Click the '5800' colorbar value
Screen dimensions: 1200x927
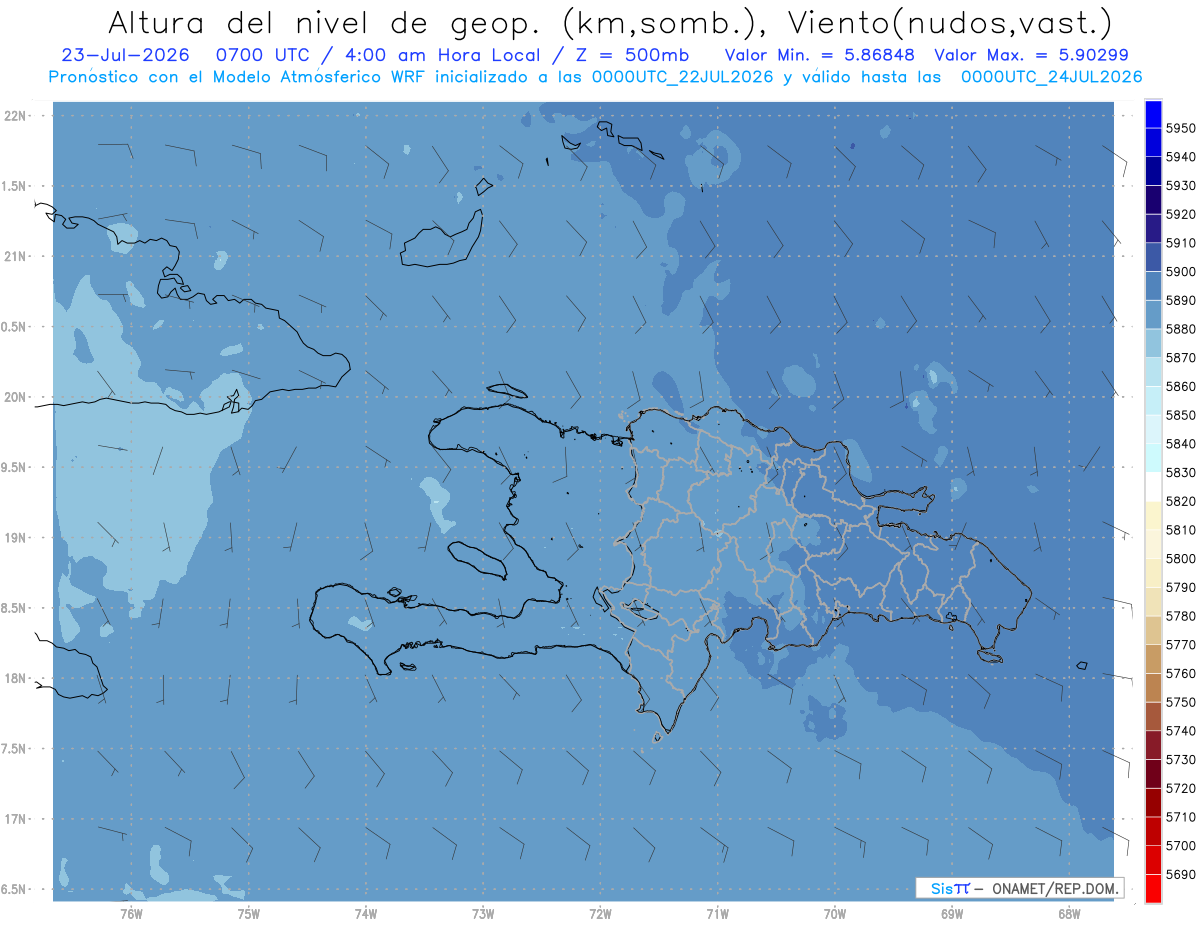pos(1180,558)
